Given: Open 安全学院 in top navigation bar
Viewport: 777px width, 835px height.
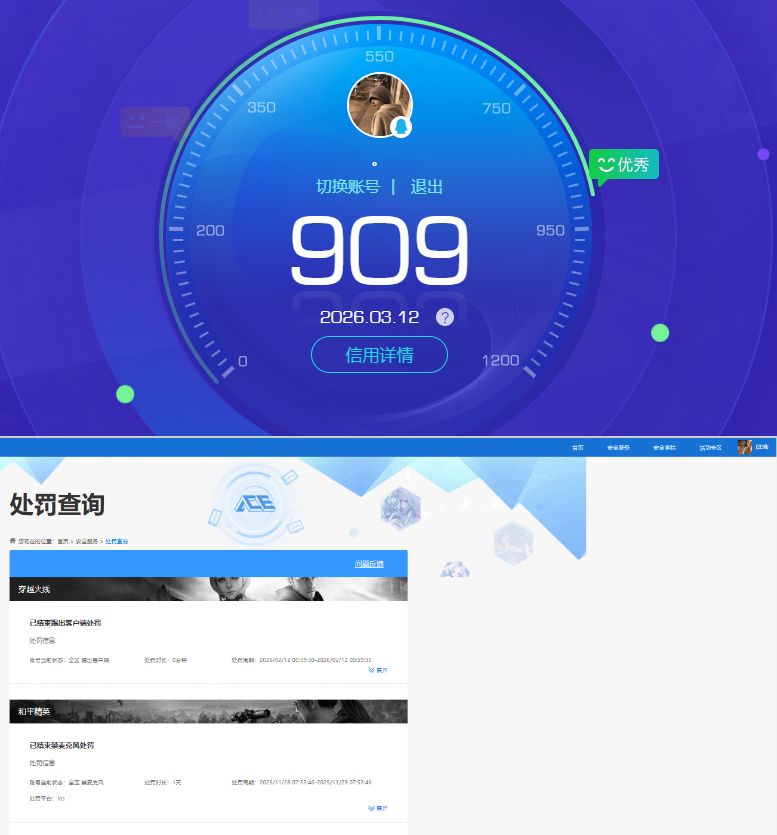Looking at the screenshot, I should click(664, 448).
